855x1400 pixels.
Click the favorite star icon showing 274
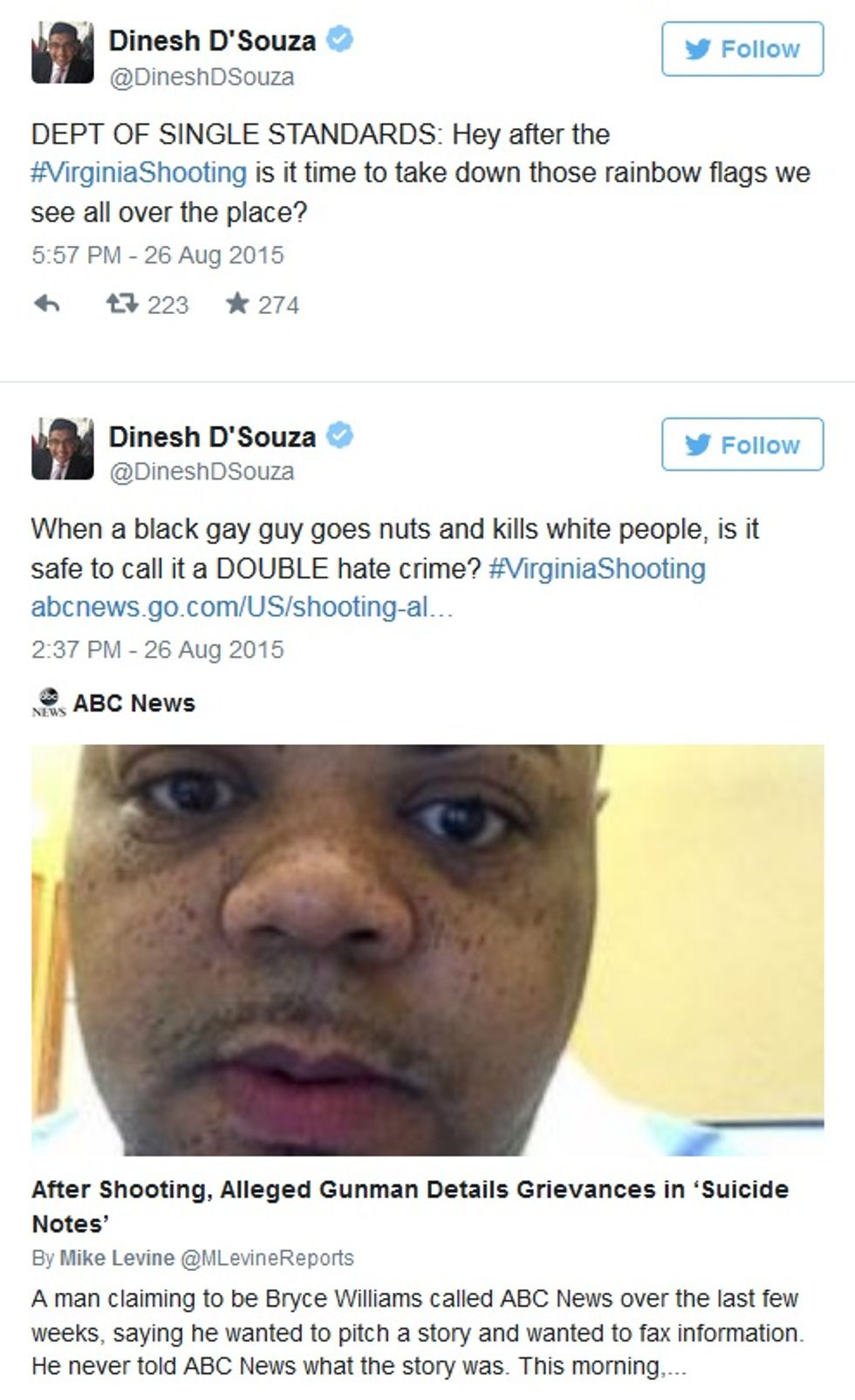point(236,304)
